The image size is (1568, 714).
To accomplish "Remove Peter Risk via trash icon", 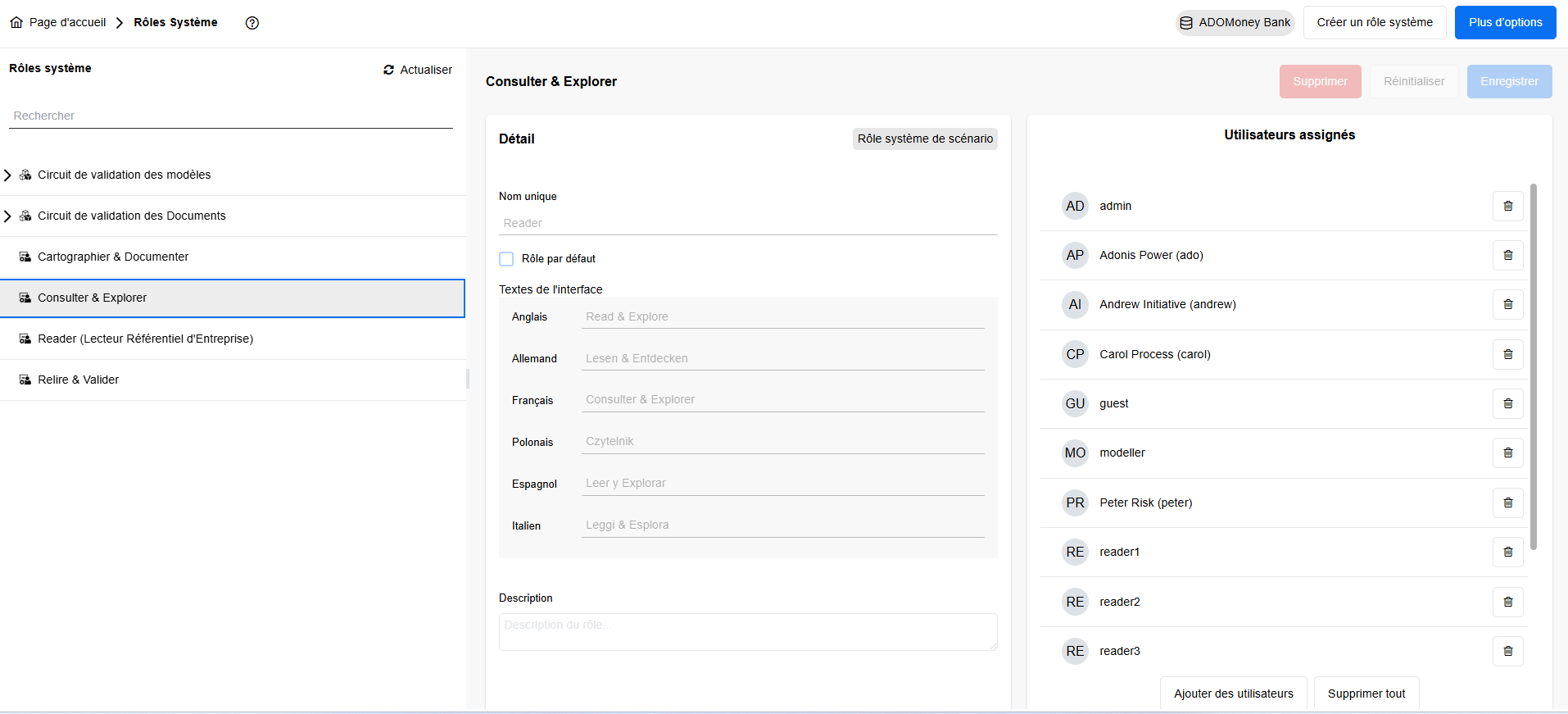I will click(1507, 503).
